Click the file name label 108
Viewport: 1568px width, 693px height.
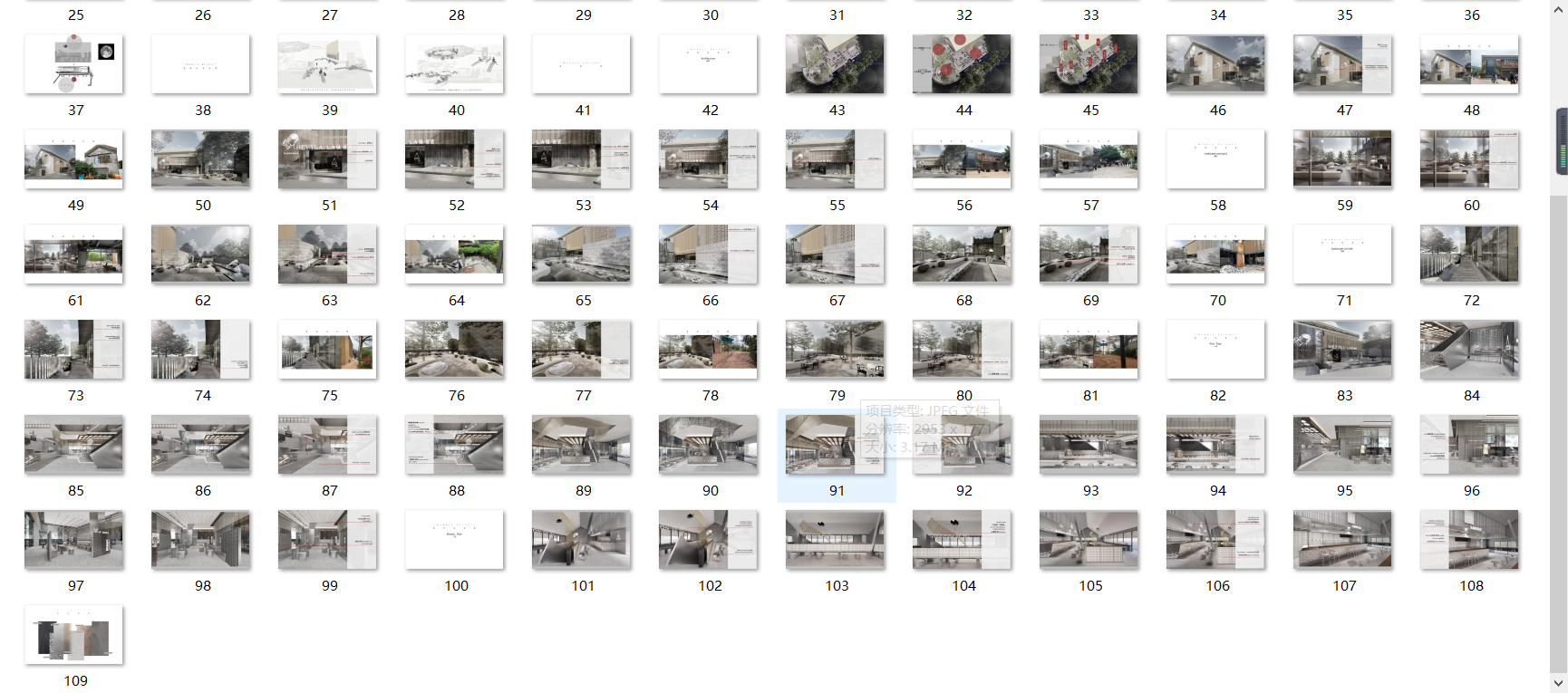[x=1471, y=586]
